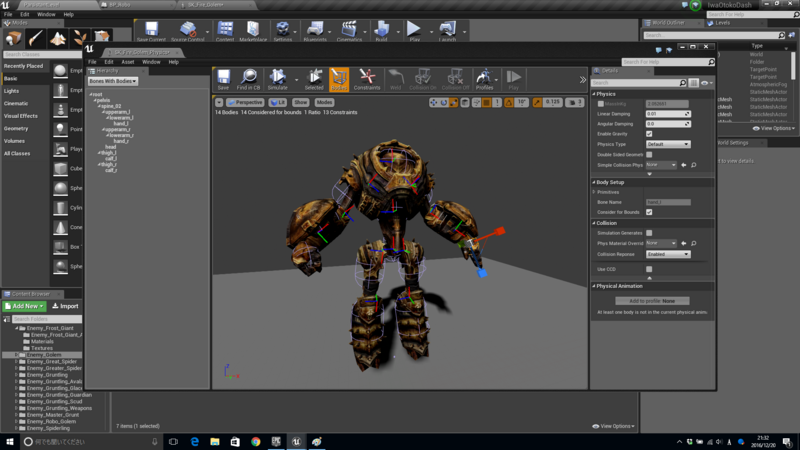Image resolution: width=800 pixels, height=450 pixels.
Task: Open Cinematics in main toolbar
Action: 349,32
